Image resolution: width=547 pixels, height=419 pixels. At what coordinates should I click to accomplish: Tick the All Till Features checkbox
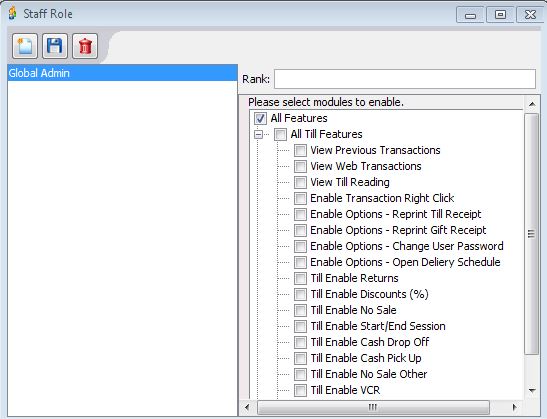coord(280,134)
